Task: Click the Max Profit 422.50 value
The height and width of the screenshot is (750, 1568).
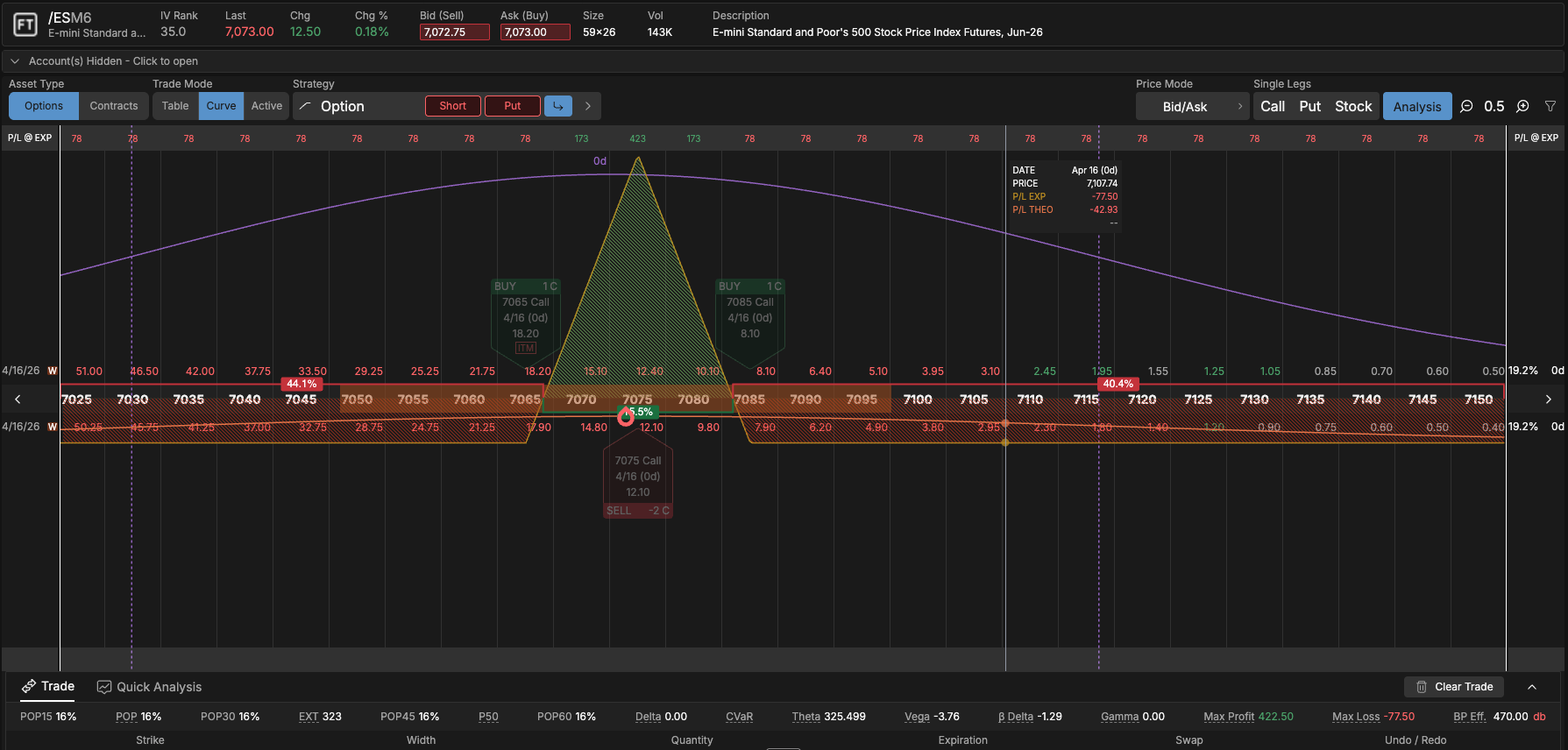Action: [1248, 717]
